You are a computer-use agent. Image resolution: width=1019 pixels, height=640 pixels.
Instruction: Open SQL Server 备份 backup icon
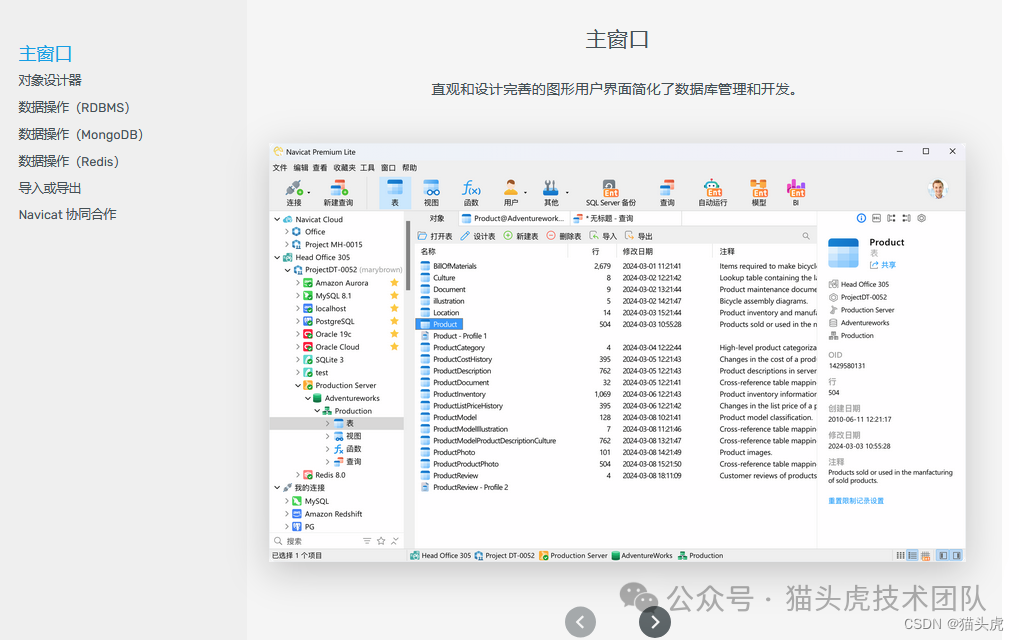click(610, 193)
